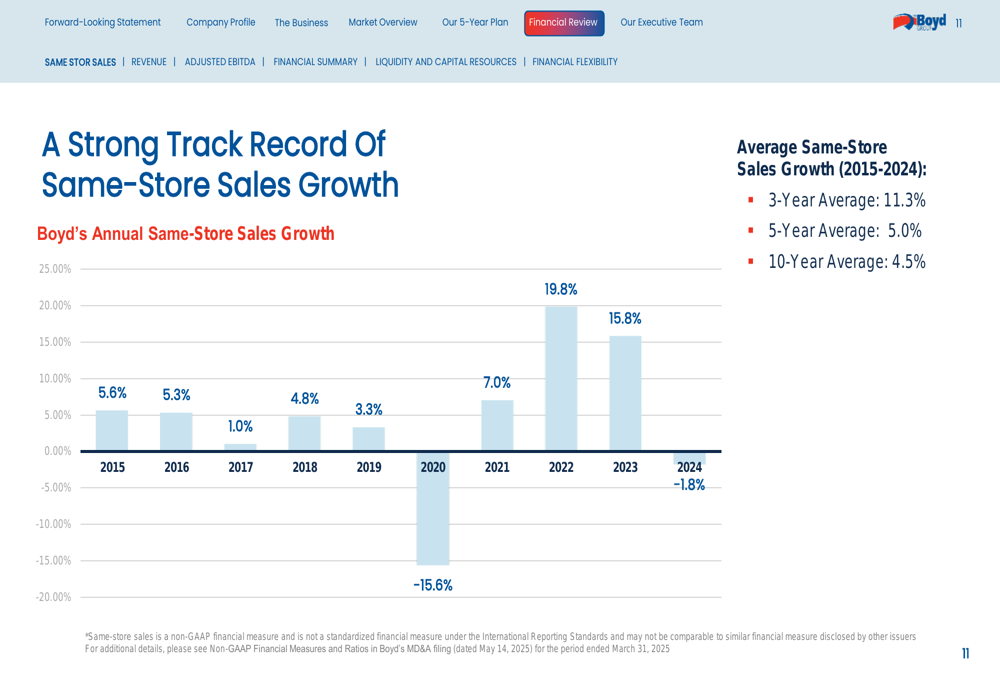Click the '-1.8%' data label
Screen dimensions: 1000x685
689,485
